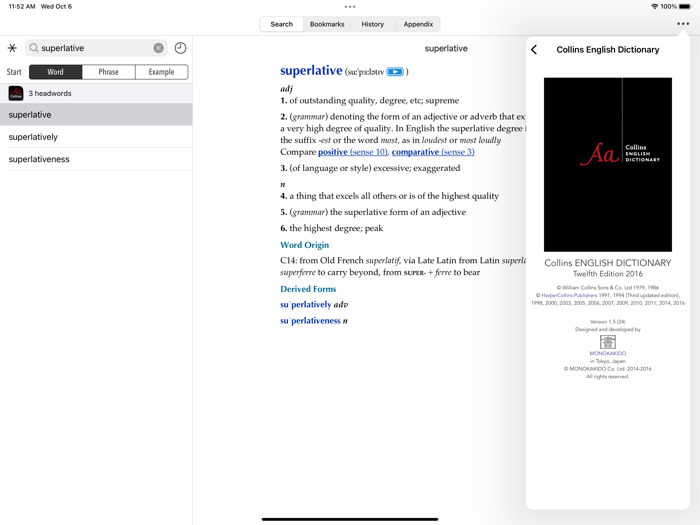Tap the Start search-position label

14,72
